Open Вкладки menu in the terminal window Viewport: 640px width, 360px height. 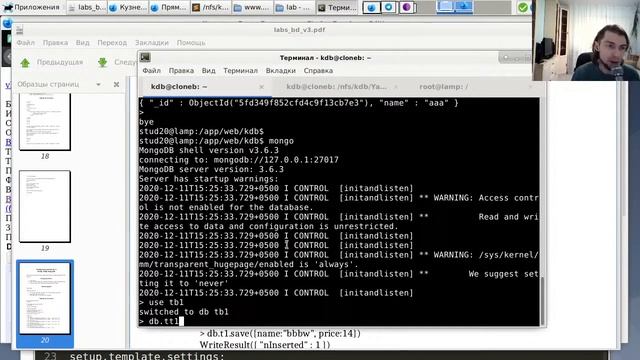coord(280,71)
